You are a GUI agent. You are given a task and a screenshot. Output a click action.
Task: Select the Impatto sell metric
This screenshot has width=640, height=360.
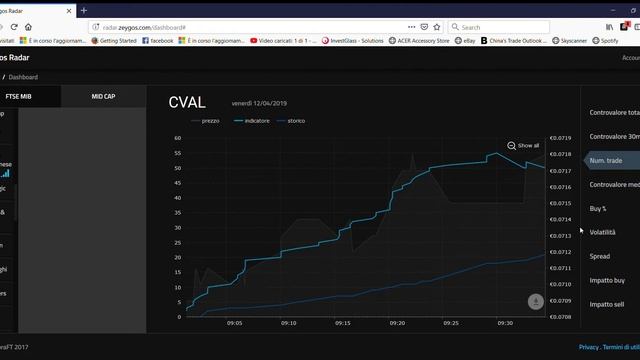pos(607,304)
